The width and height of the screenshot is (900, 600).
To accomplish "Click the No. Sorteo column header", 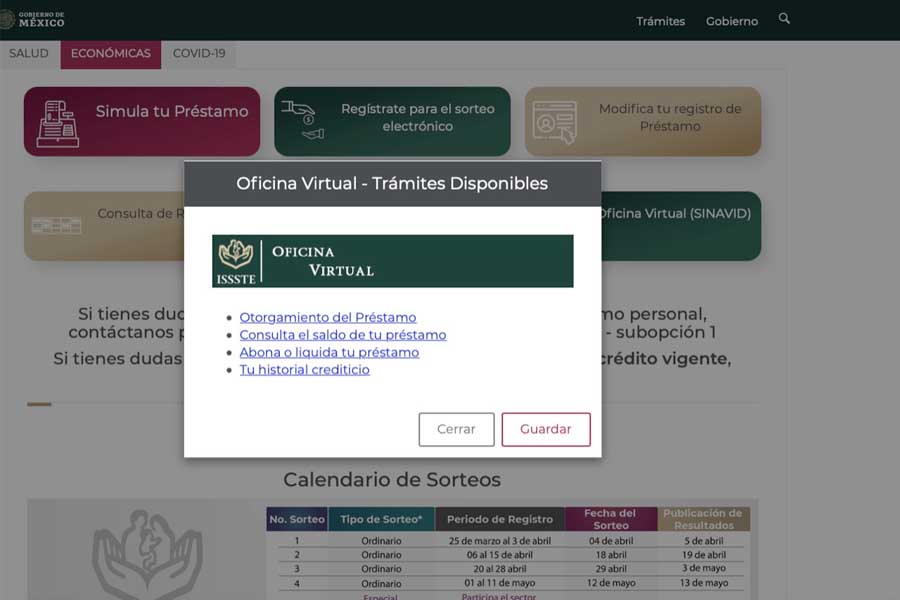I will coord(297,519).
